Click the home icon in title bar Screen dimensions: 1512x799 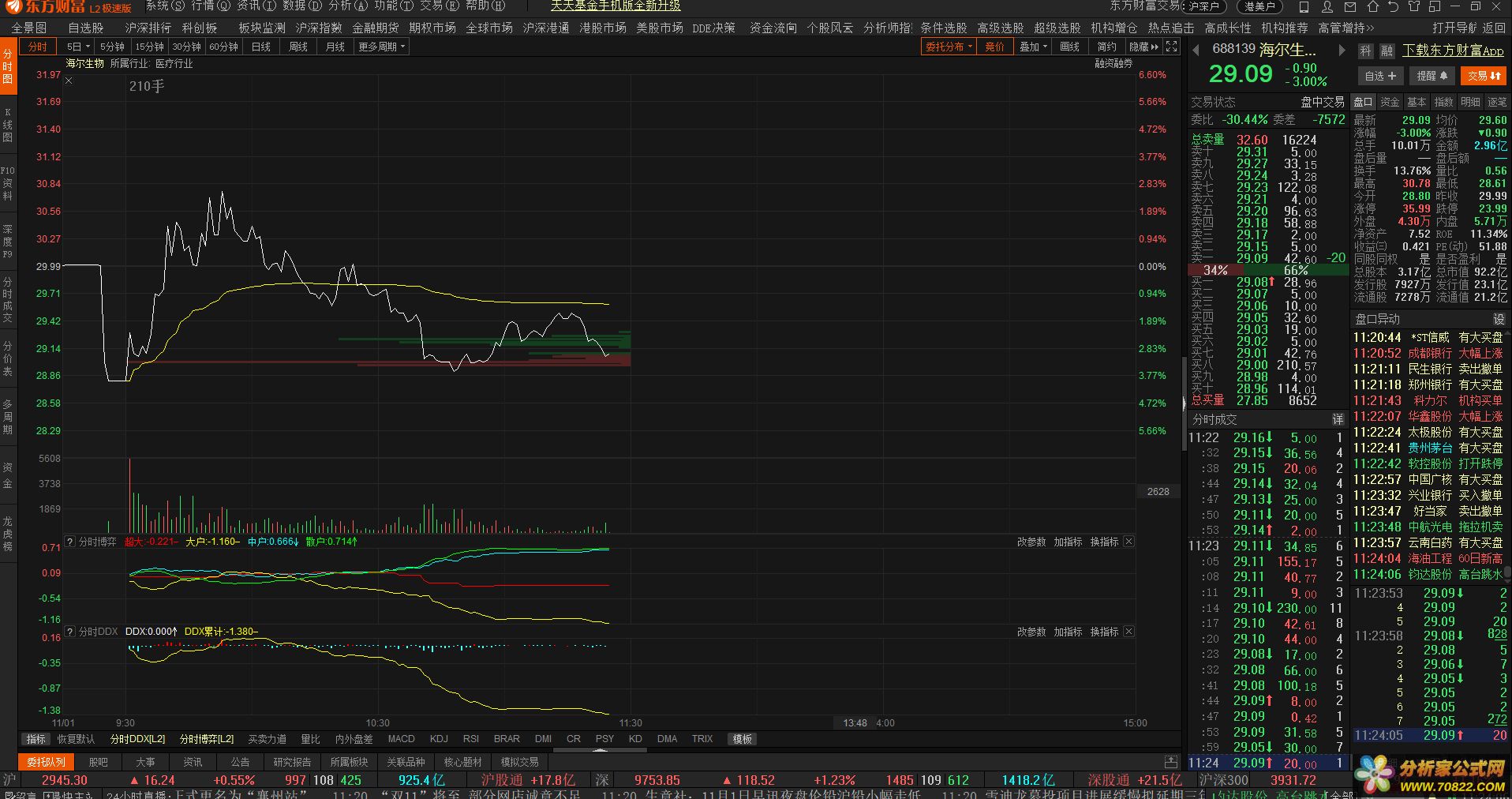point(1373,6)
